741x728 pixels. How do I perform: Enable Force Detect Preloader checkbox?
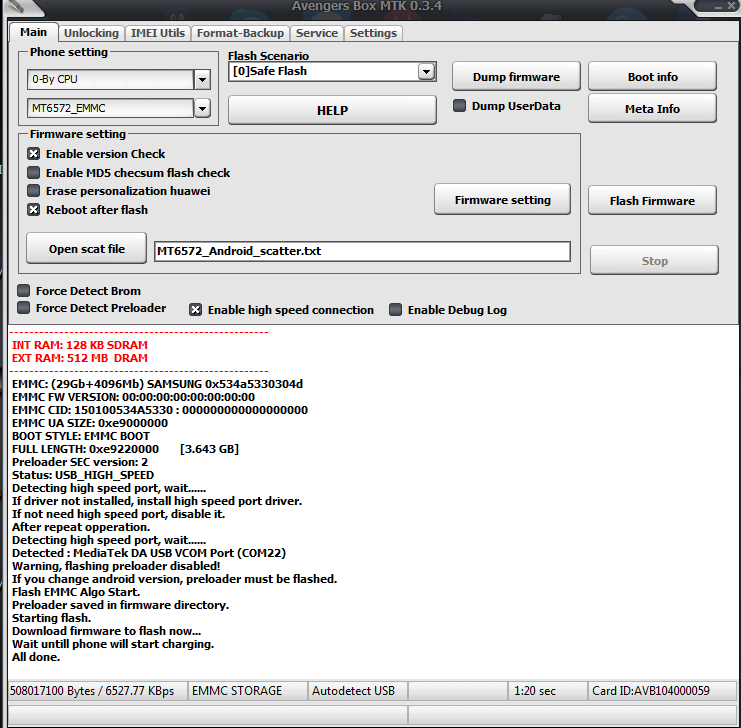(x=24, y=308)
